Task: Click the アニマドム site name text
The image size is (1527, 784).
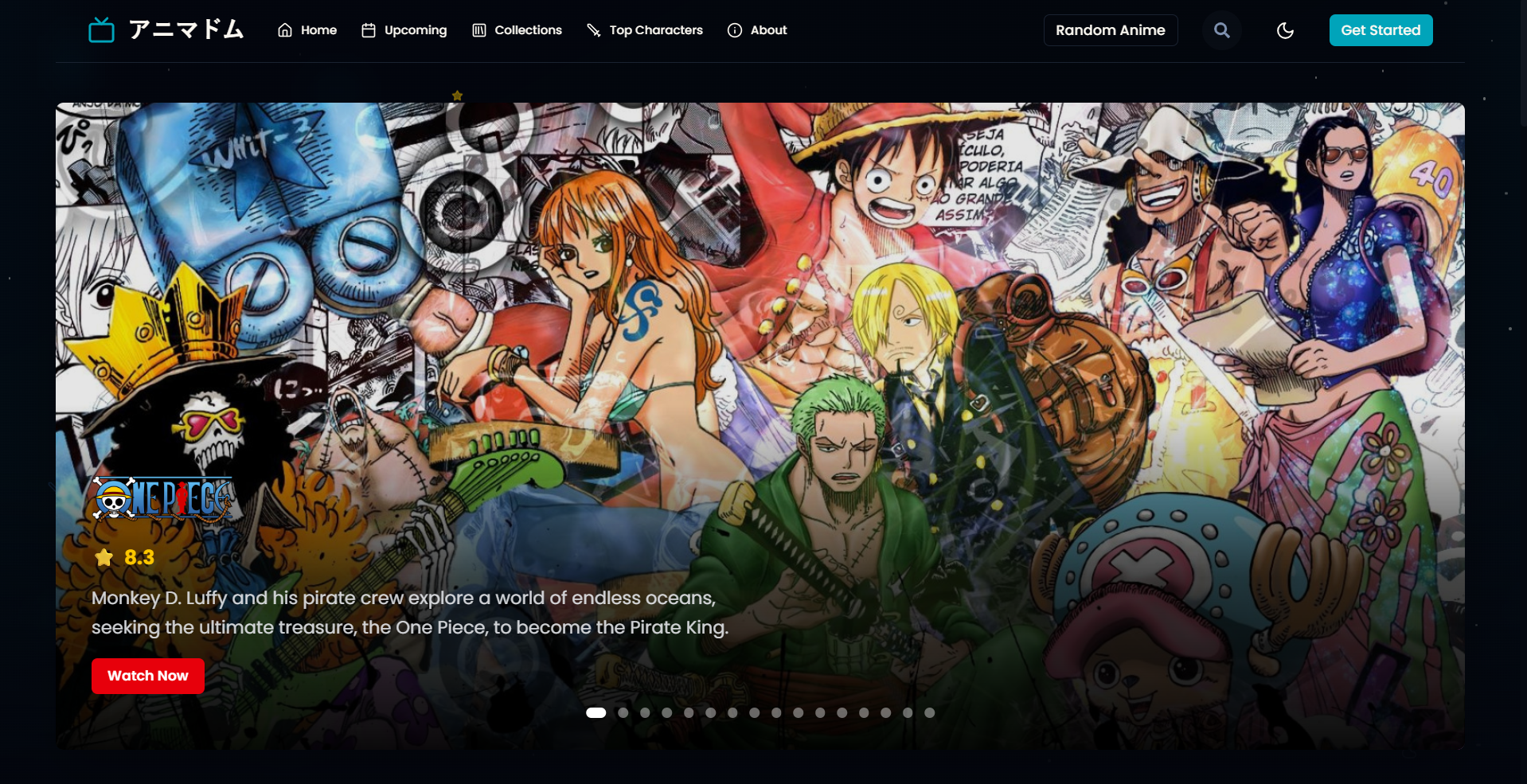Action: pos(186,30)
